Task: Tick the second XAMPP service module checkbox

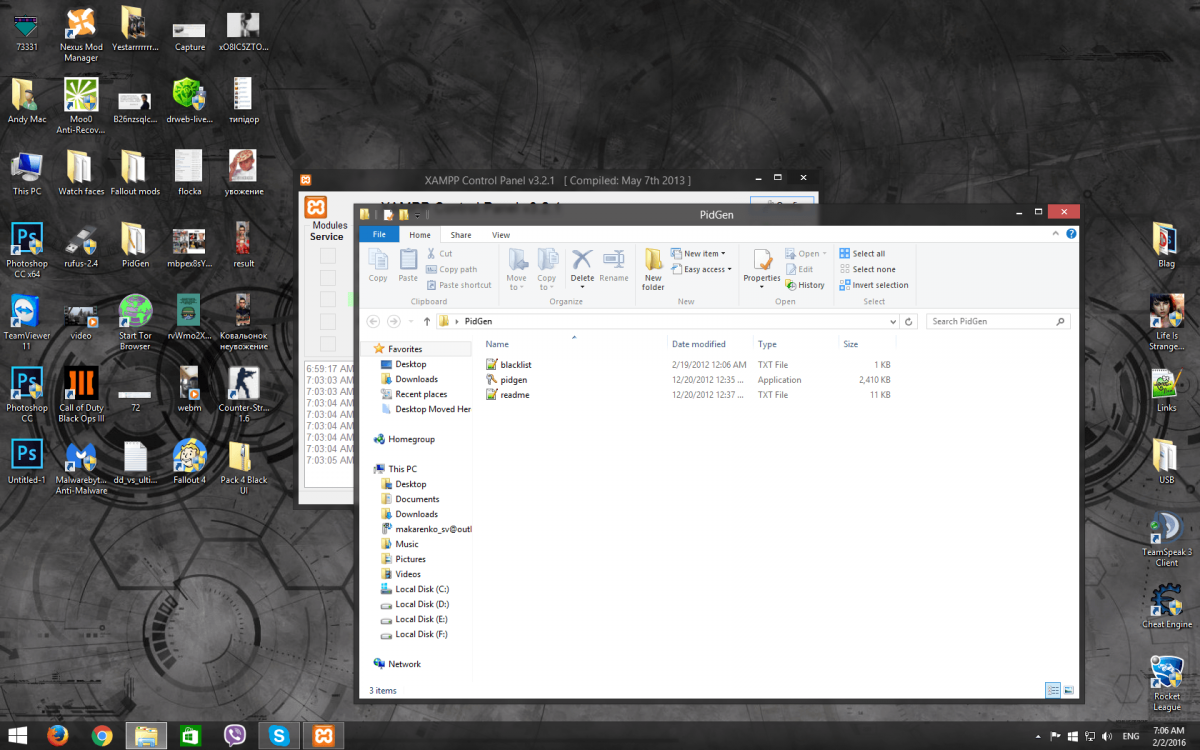Action: tap(327, 277)
